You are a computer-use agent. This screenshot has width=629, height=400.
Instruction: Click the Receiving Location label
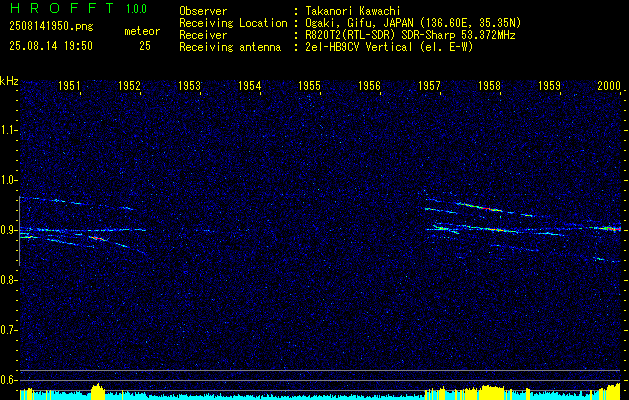(233, 23)
